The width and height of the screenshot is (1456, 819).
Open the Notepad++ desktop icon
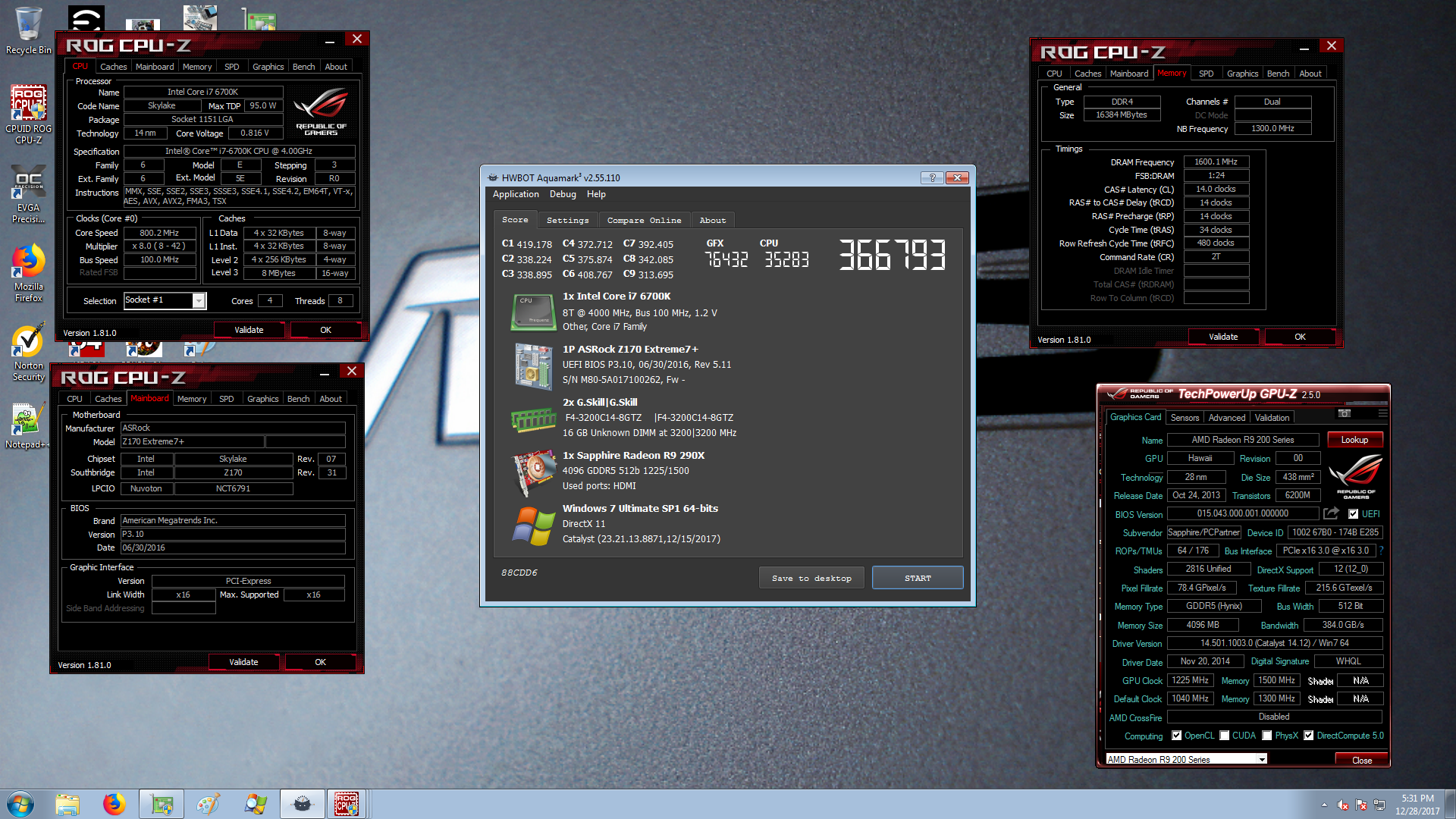(28, 426)
